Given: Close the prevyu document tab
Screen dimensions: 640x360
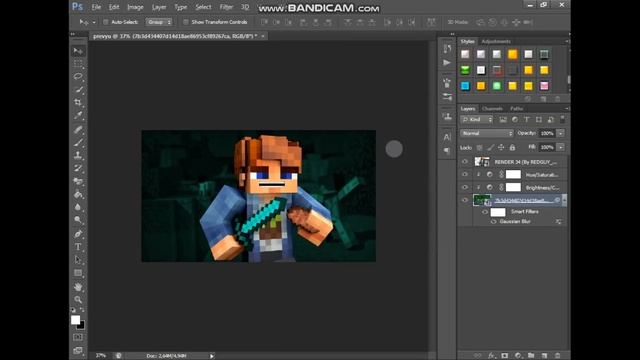Looking at the screenshot, I should pos(263,36).
